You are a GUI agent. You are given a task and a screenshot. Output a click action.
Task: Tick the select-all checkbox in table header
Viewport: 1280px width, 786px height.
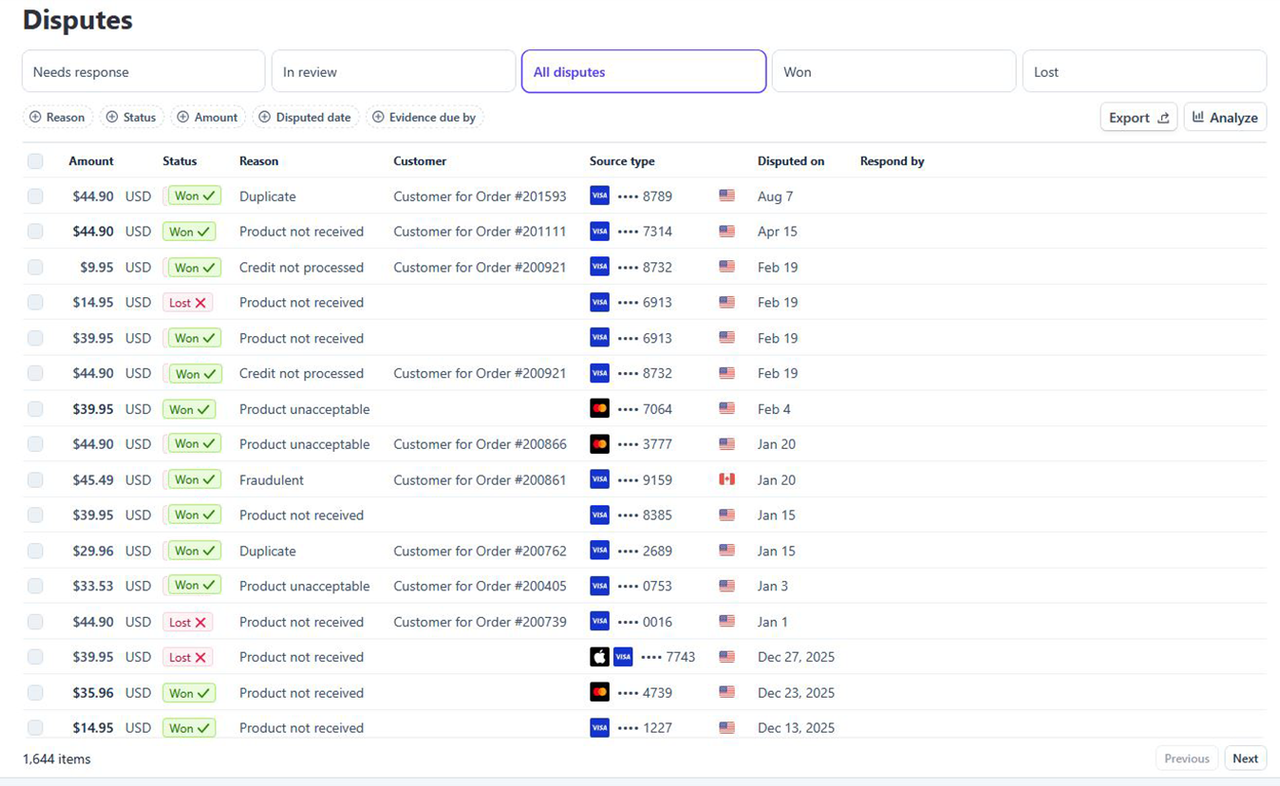tap(35, 161)
